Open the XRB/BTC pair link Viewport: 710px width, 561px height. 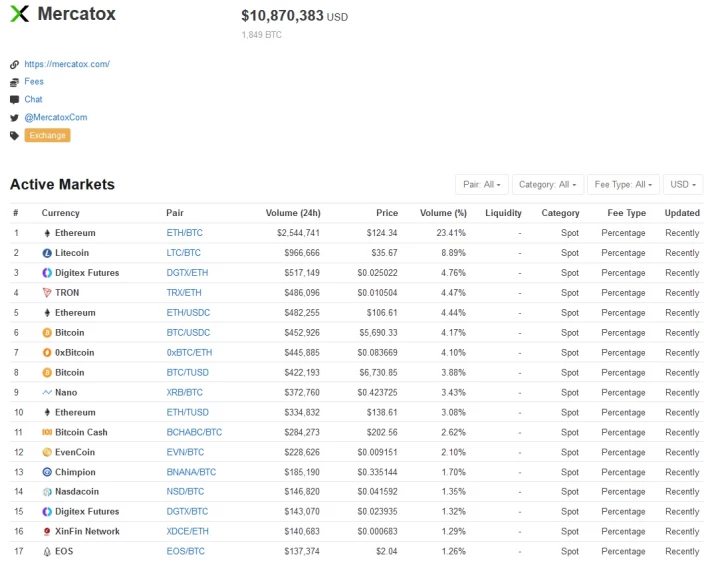click(x=184, y=393)
